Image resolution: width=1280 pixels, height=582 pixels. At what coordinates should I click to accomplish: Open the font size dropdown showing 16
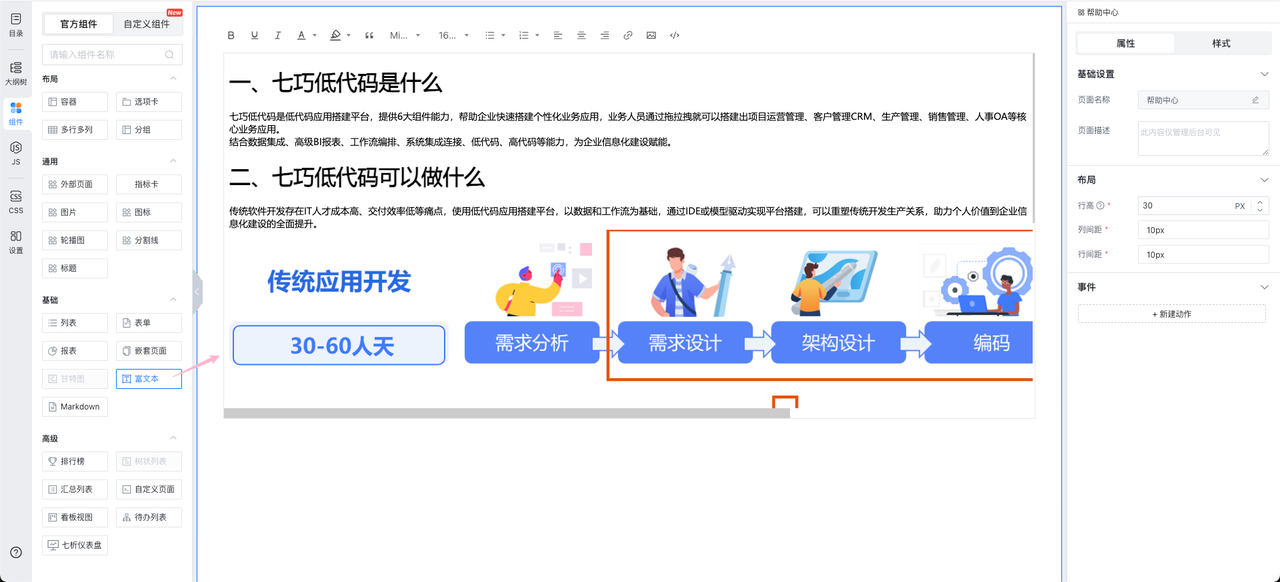[453, 35]
